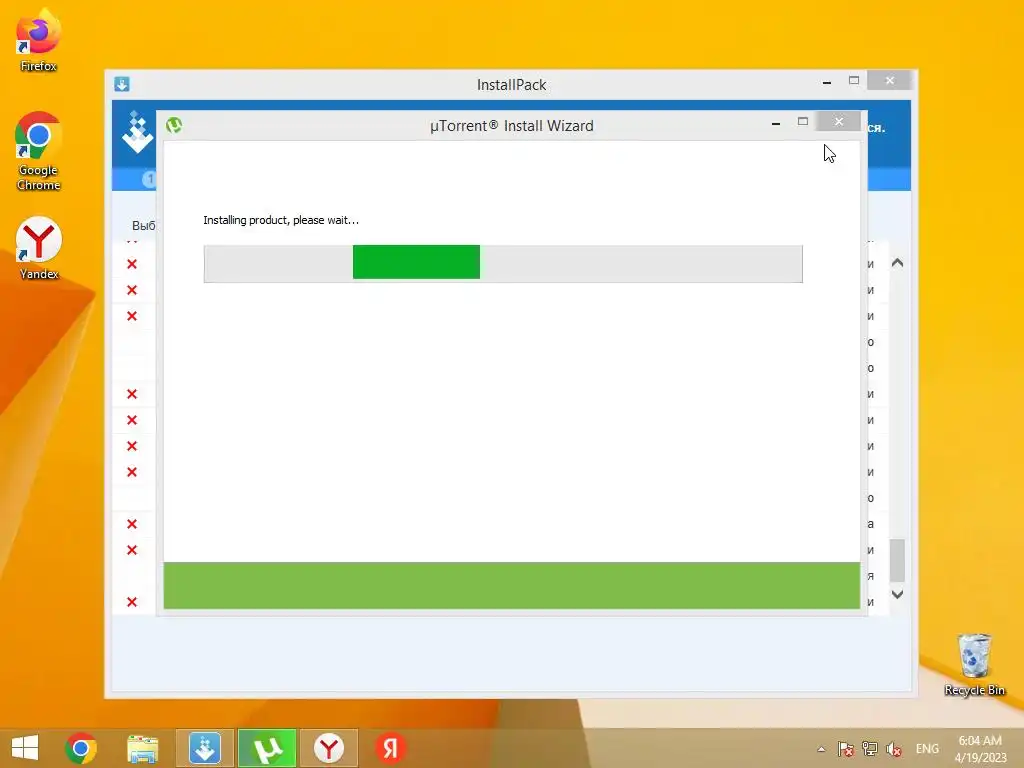Click InstallPack vertical scrollbar thumb
The image size is (1024, 768).
click(897, 560)
